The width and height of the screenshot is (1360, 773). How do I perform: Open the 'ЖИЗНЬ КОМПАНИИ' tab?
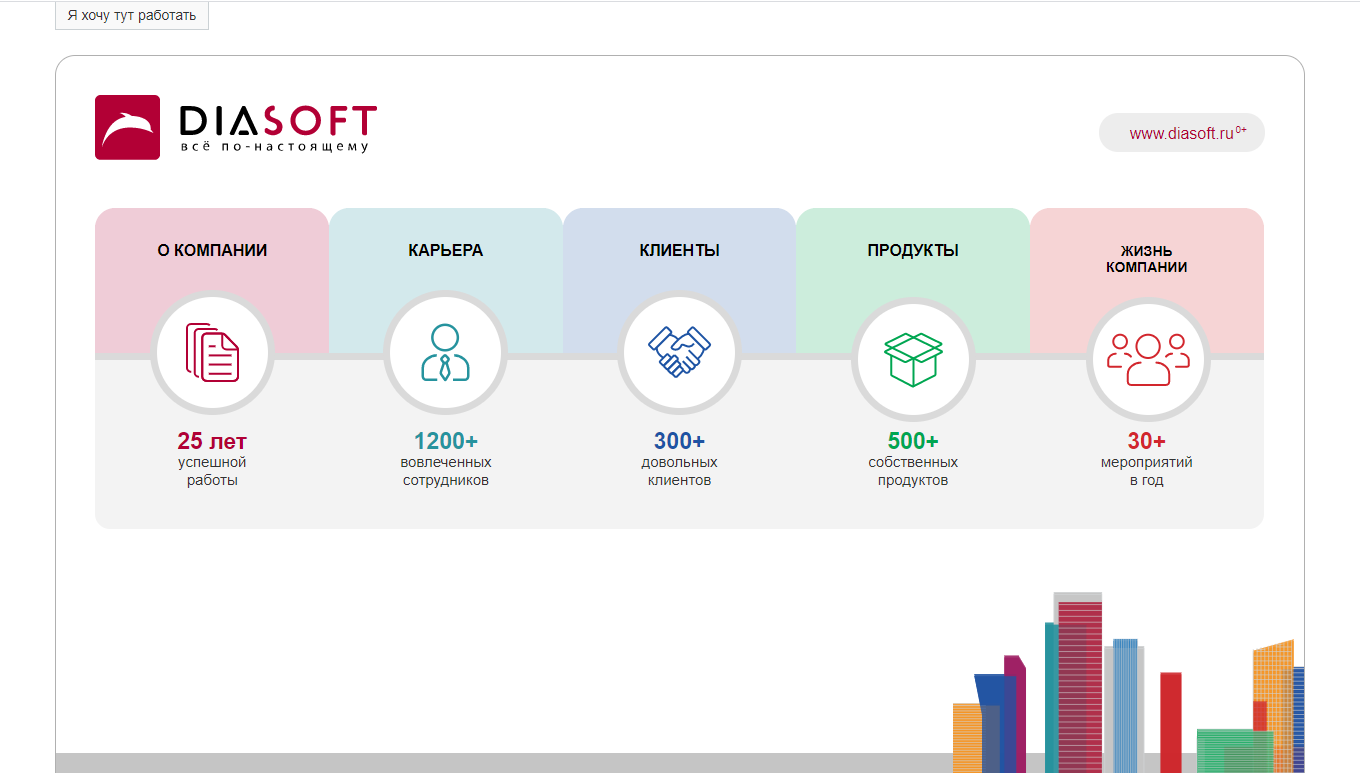[1147, 259]
